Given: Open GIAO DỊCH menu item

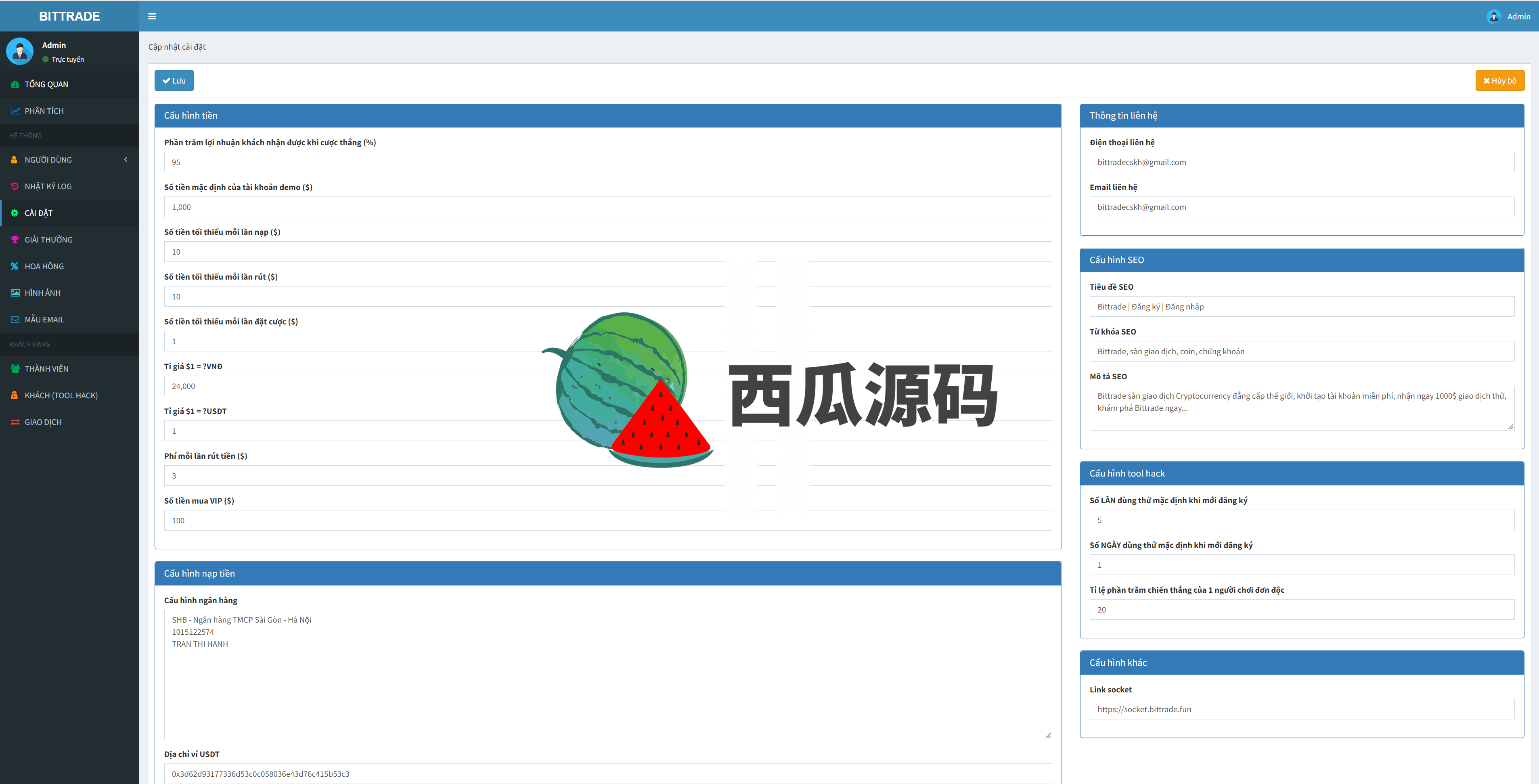Looking at the screenshot, I should [x=69, y=422].
